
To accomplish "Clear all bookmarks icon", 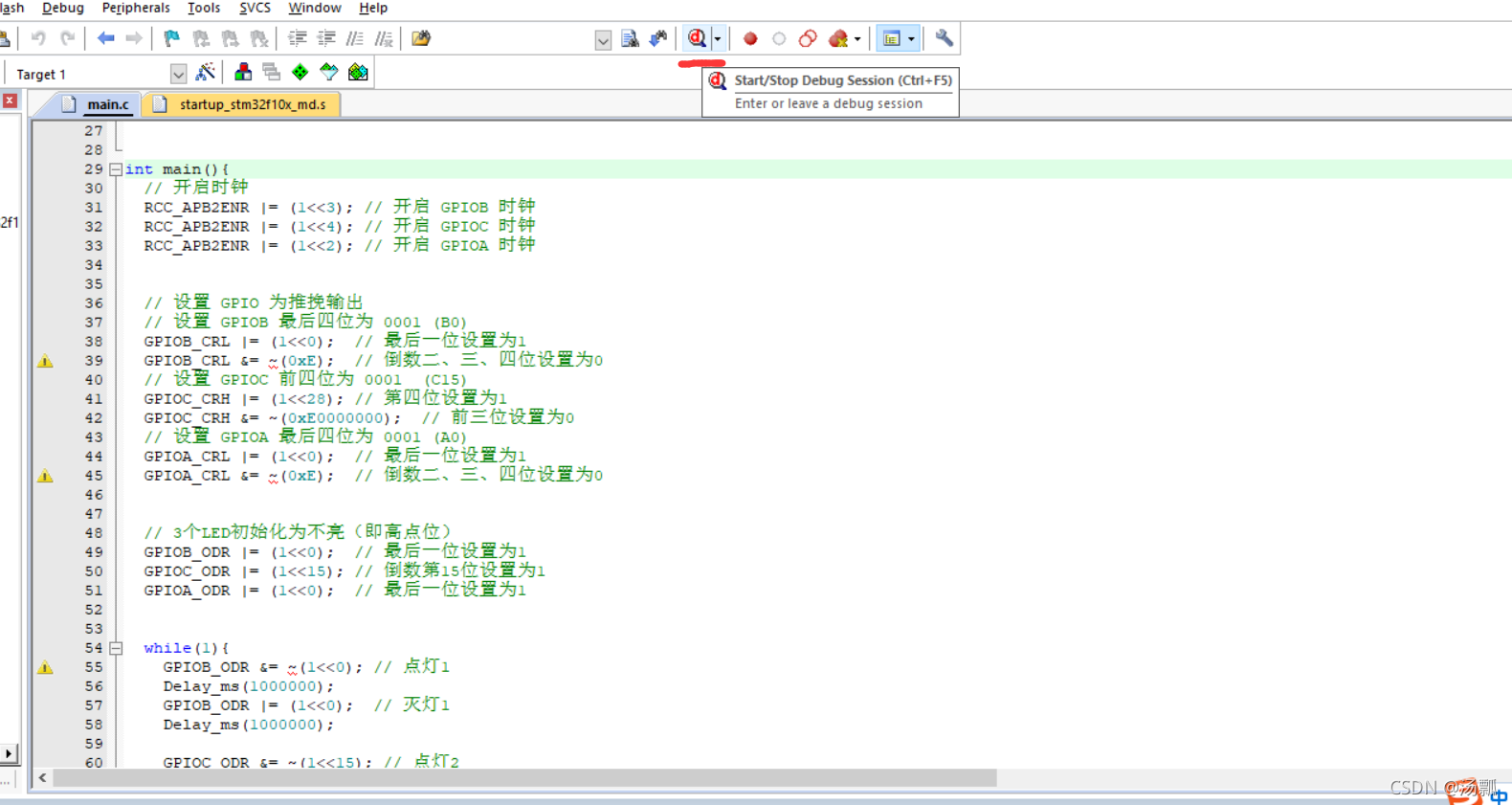I will [x=258, y=38].
